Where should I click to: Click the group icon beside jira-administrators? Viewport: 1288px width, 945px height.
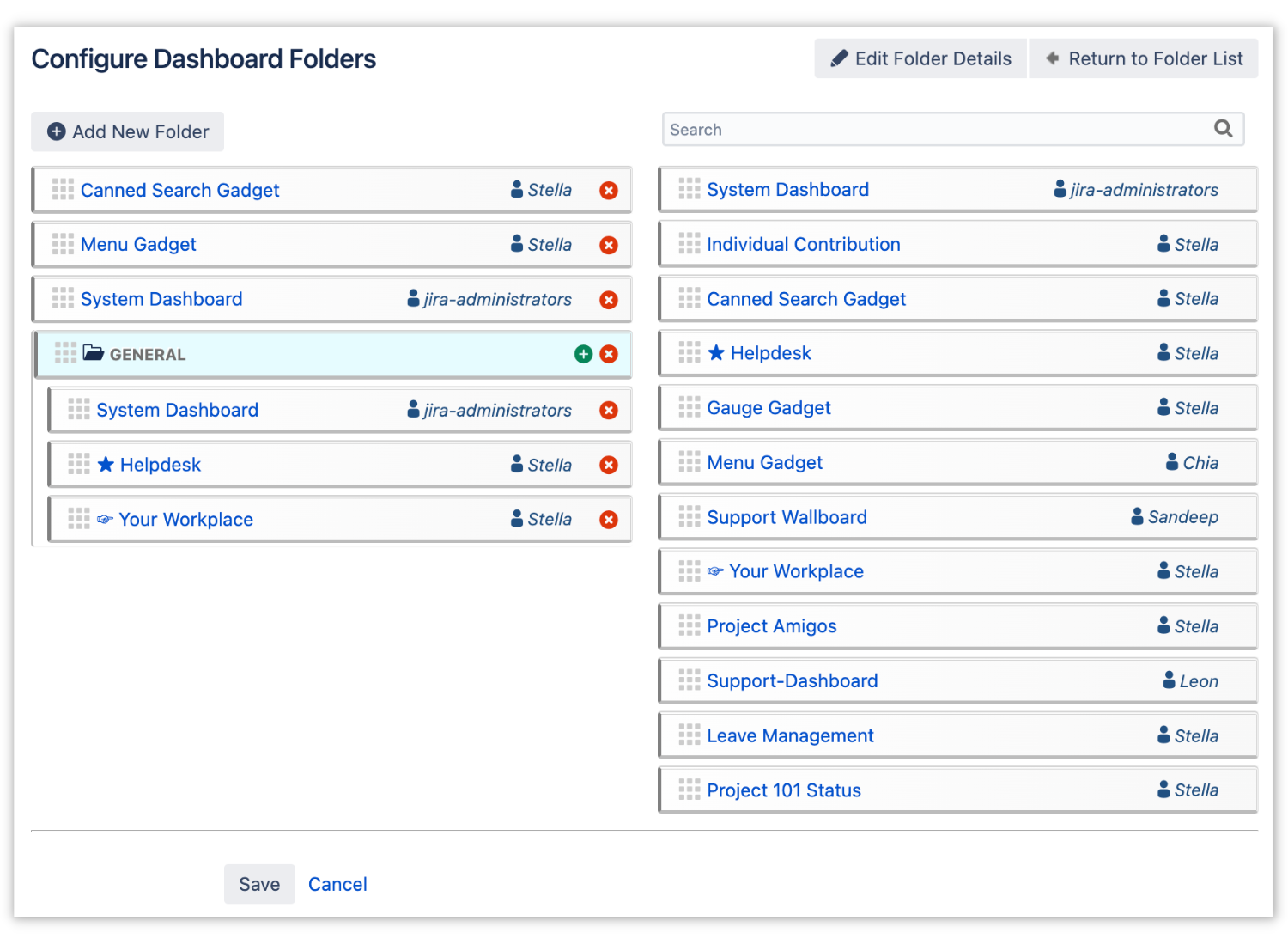411,299
